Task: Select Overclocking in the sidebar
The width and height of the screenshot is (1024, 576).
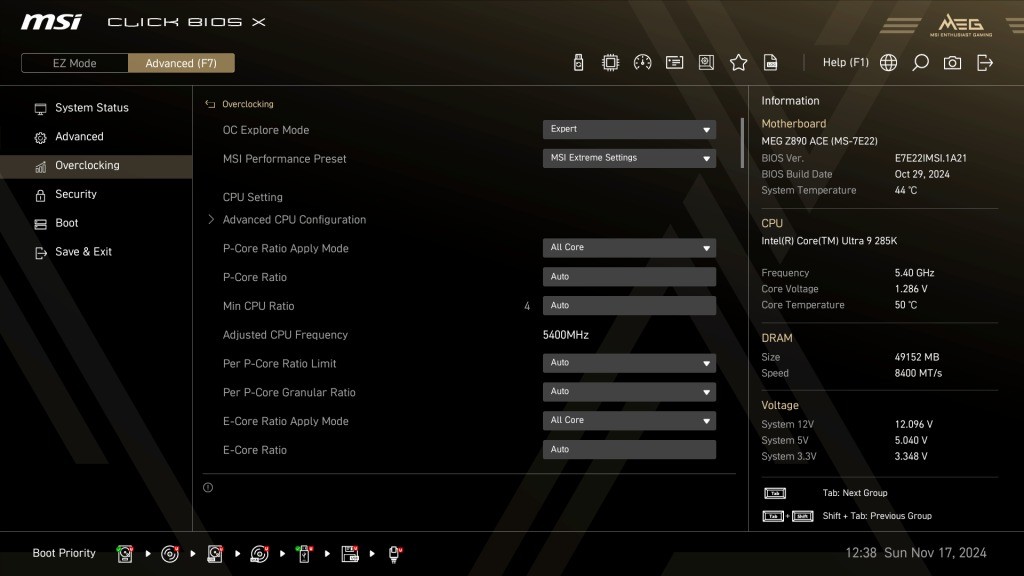Action: (96, 165)
